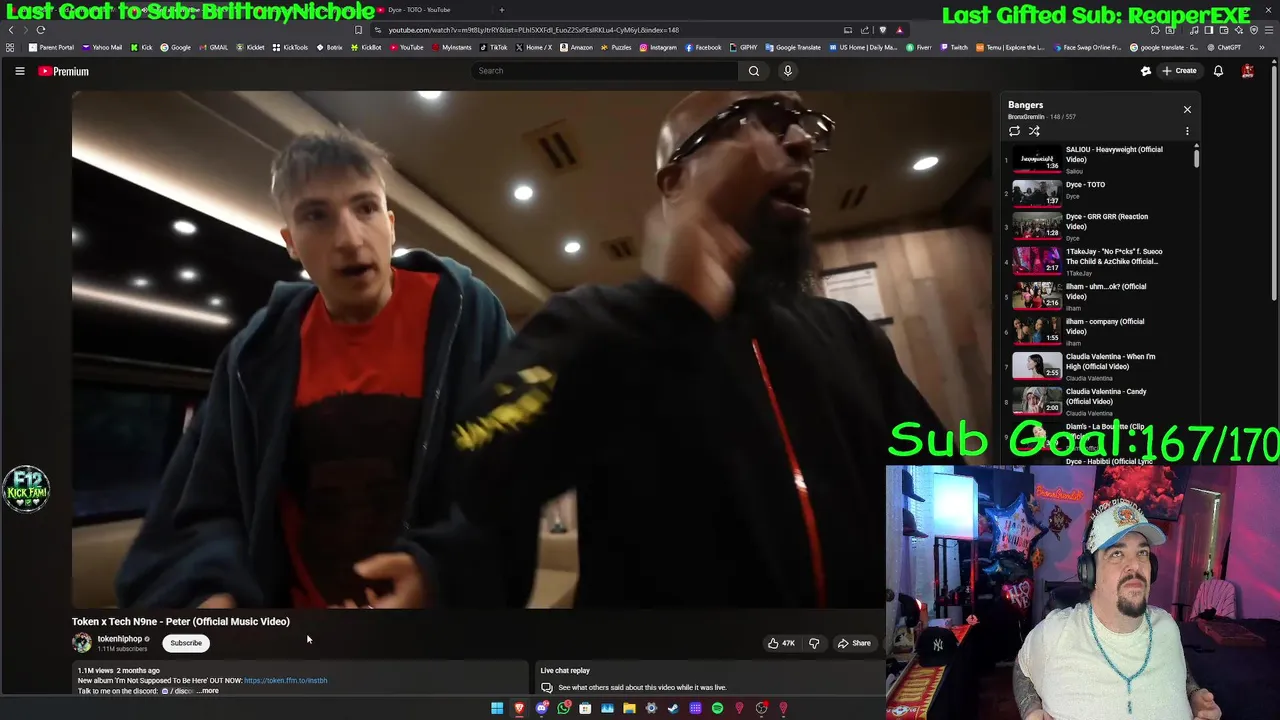Open the KickTools bookmark
The image size is (1280, 720).
[x=290, y=47]
